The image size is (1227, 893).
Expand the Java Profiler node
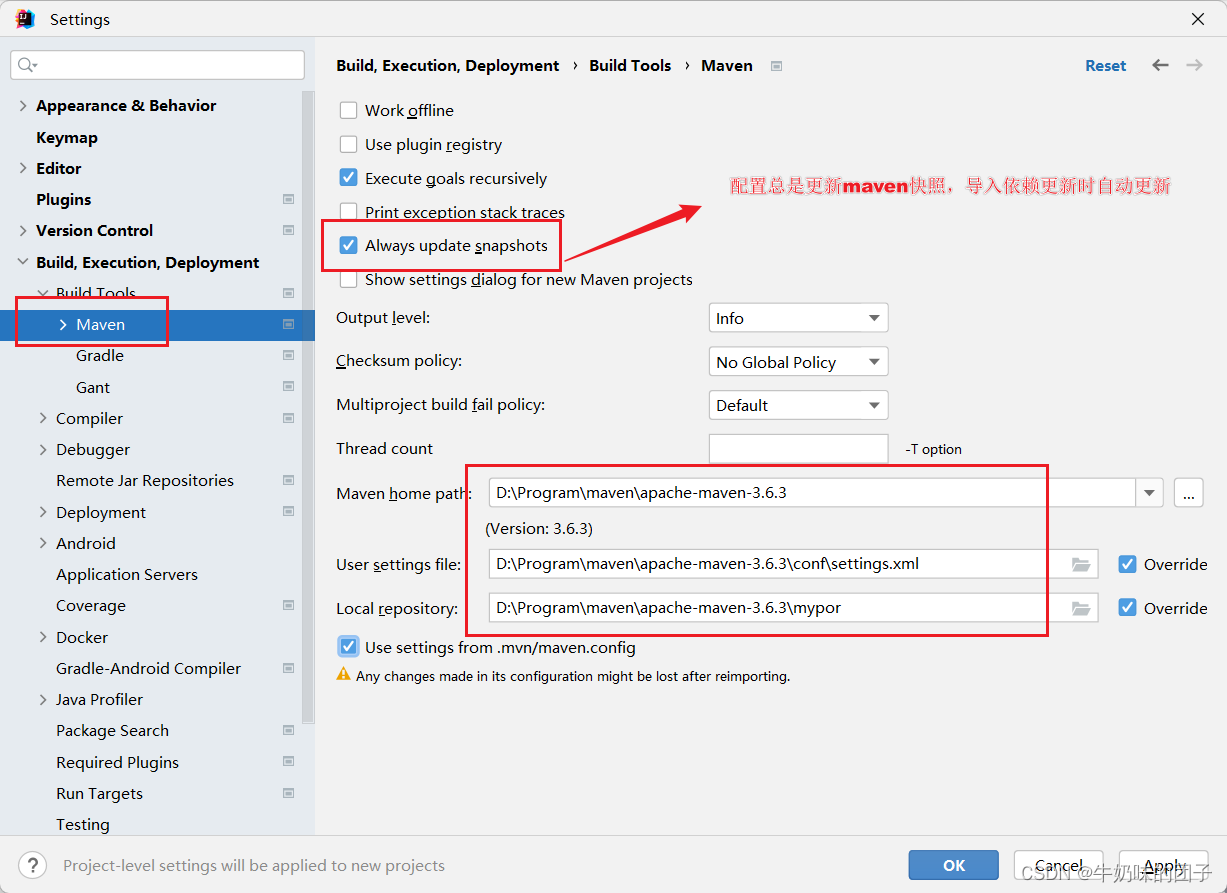[43, 700]
